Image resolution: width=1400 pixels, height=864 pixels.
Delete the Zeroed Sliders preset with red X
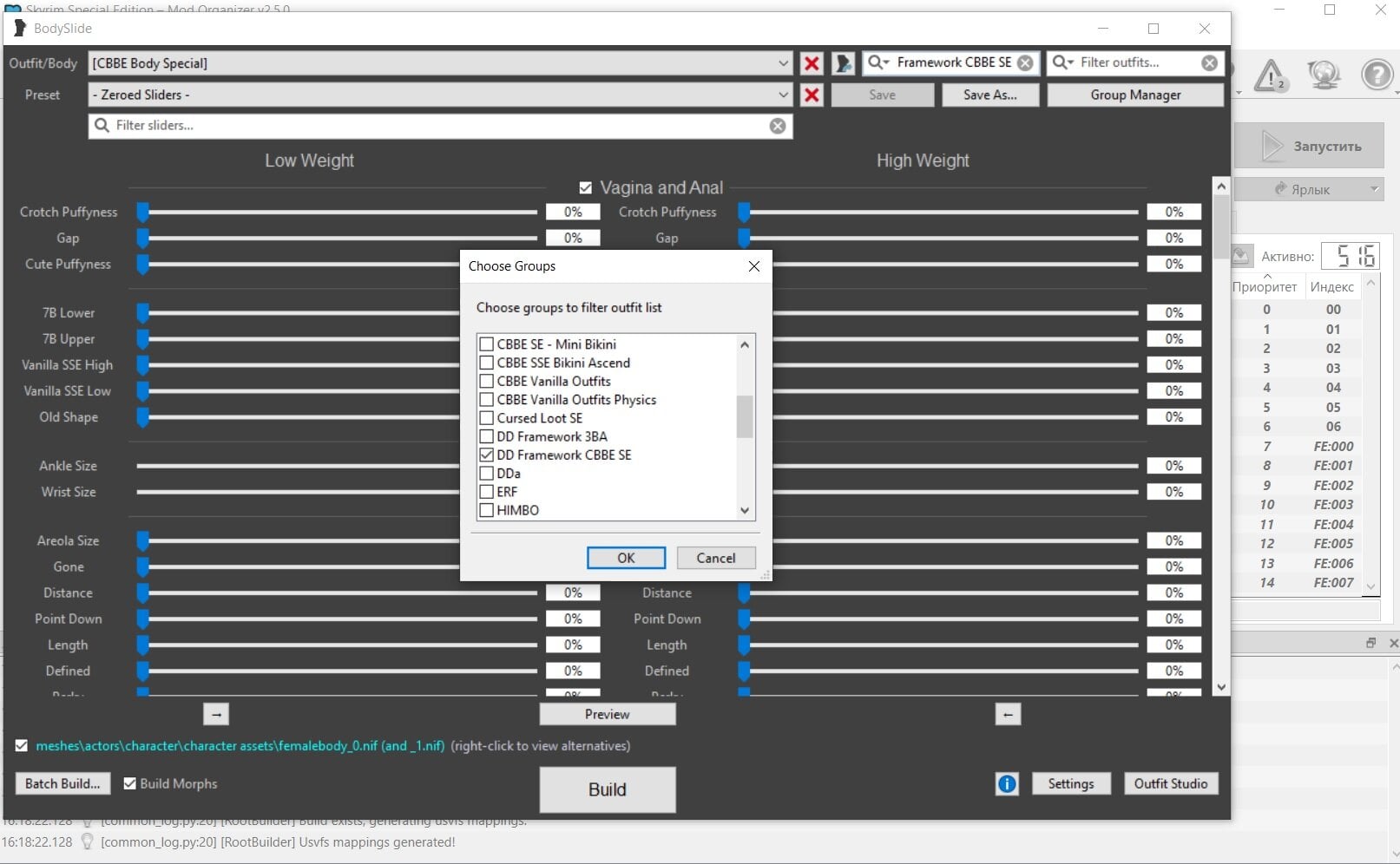(x=812, y=95)
